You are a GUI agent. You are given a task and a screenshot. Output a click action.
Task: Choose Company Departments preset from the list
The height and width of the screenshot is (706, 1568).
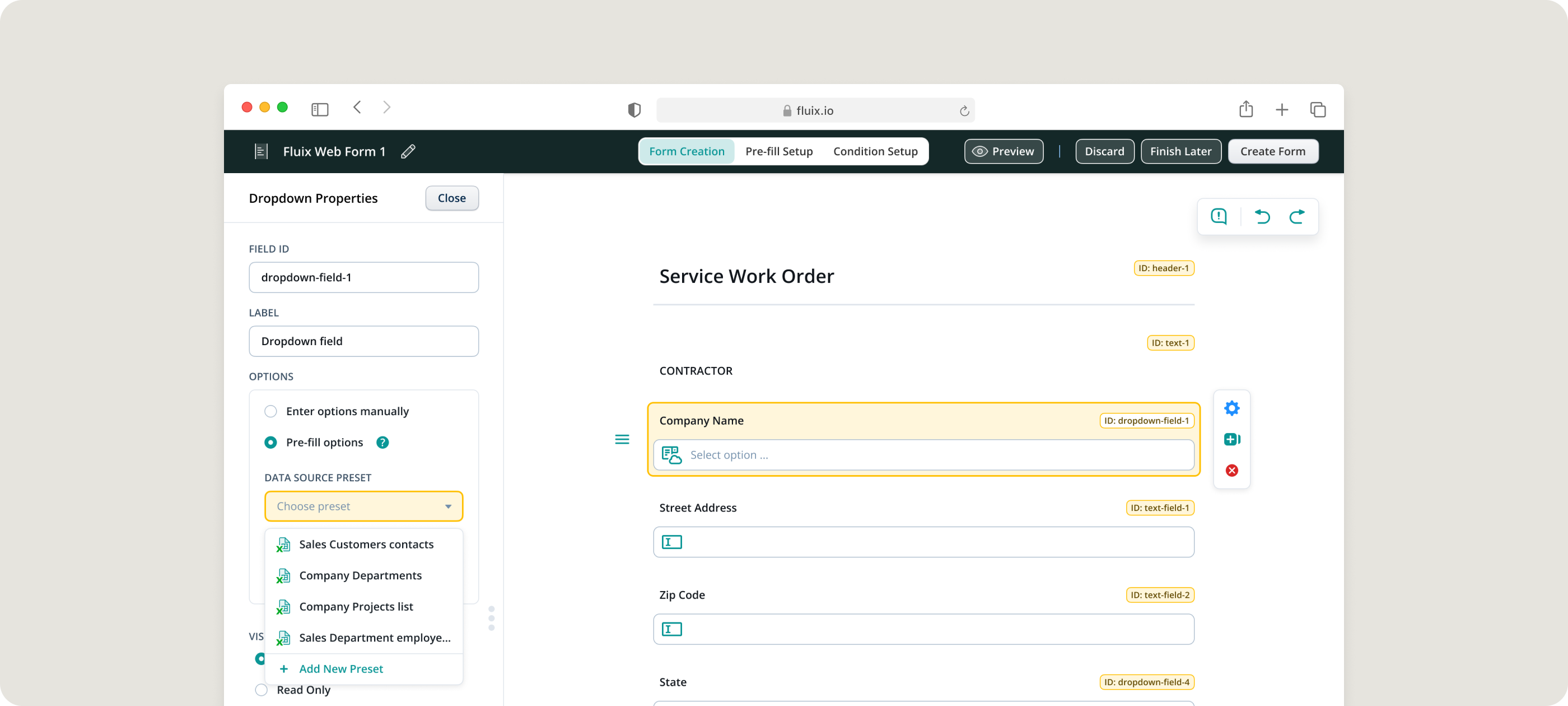[x=360, y=575]
